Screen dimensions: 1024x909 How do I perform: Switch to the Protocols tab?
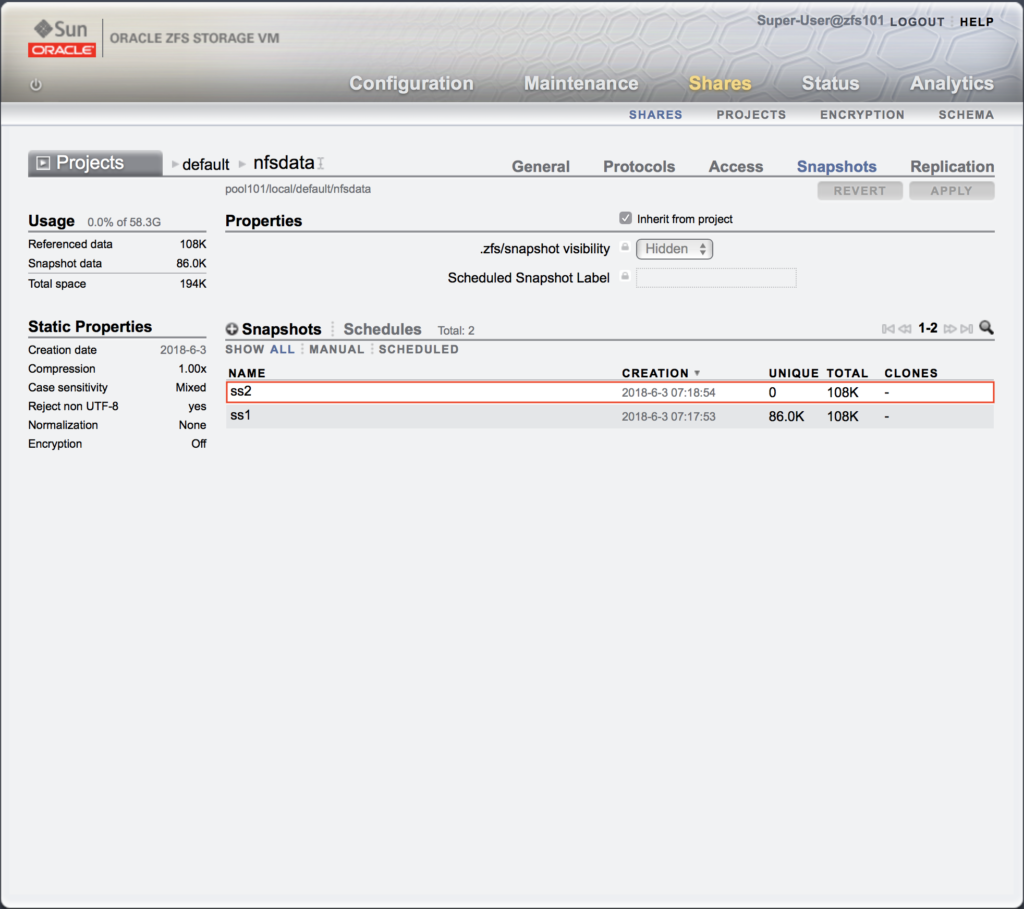point(639,167)
